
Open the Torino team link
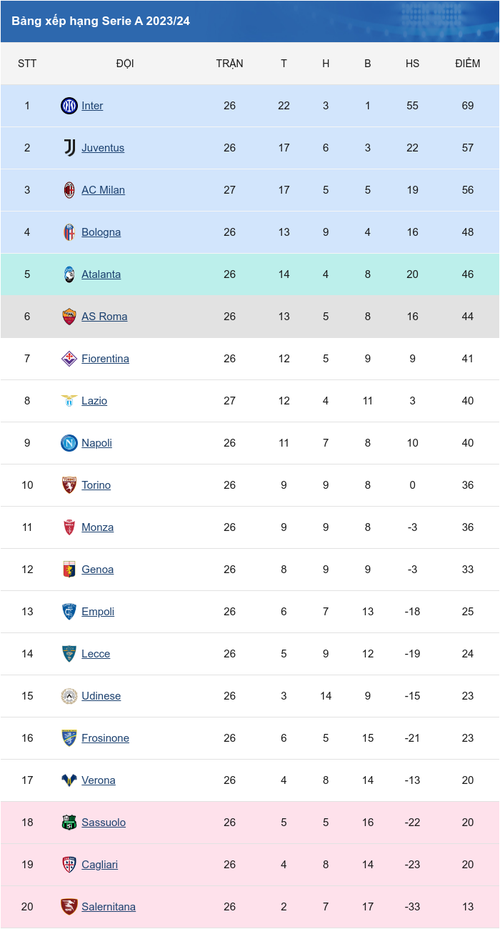point(96,485)
